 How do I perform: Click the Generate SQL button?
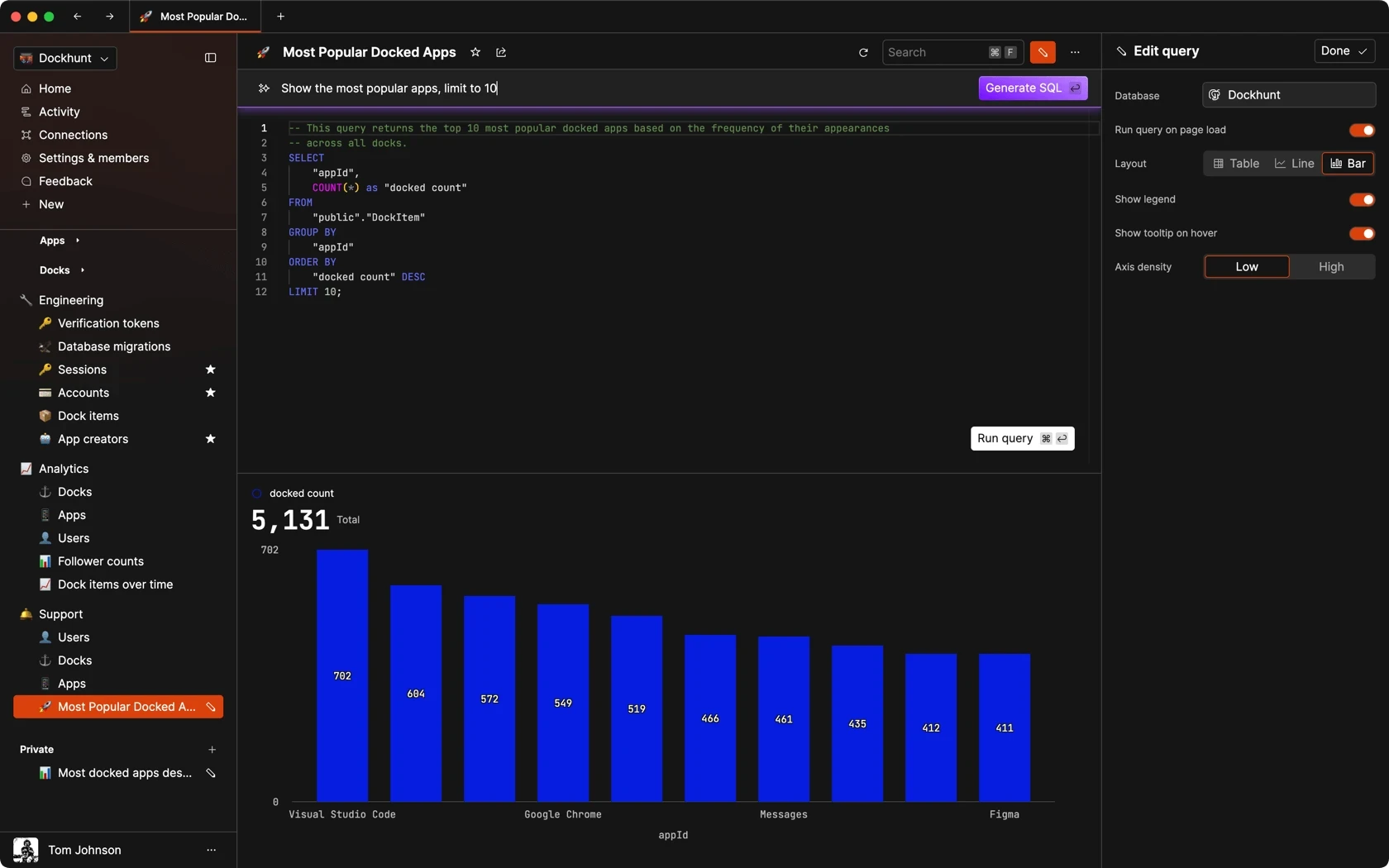coord(1033,88)
